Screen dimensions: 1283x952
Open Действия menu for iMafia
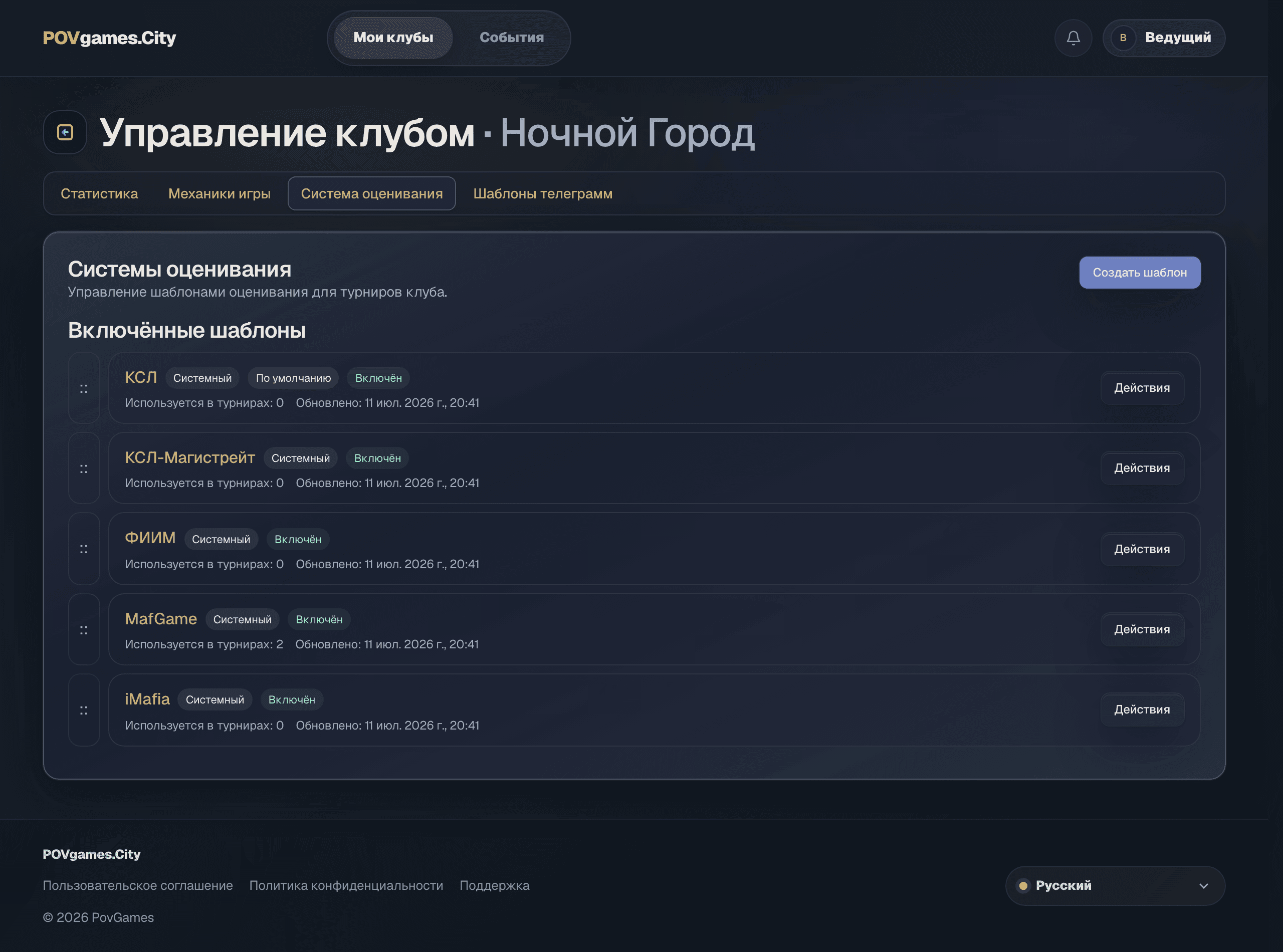pyautogui.click(x=1142, y=709)
